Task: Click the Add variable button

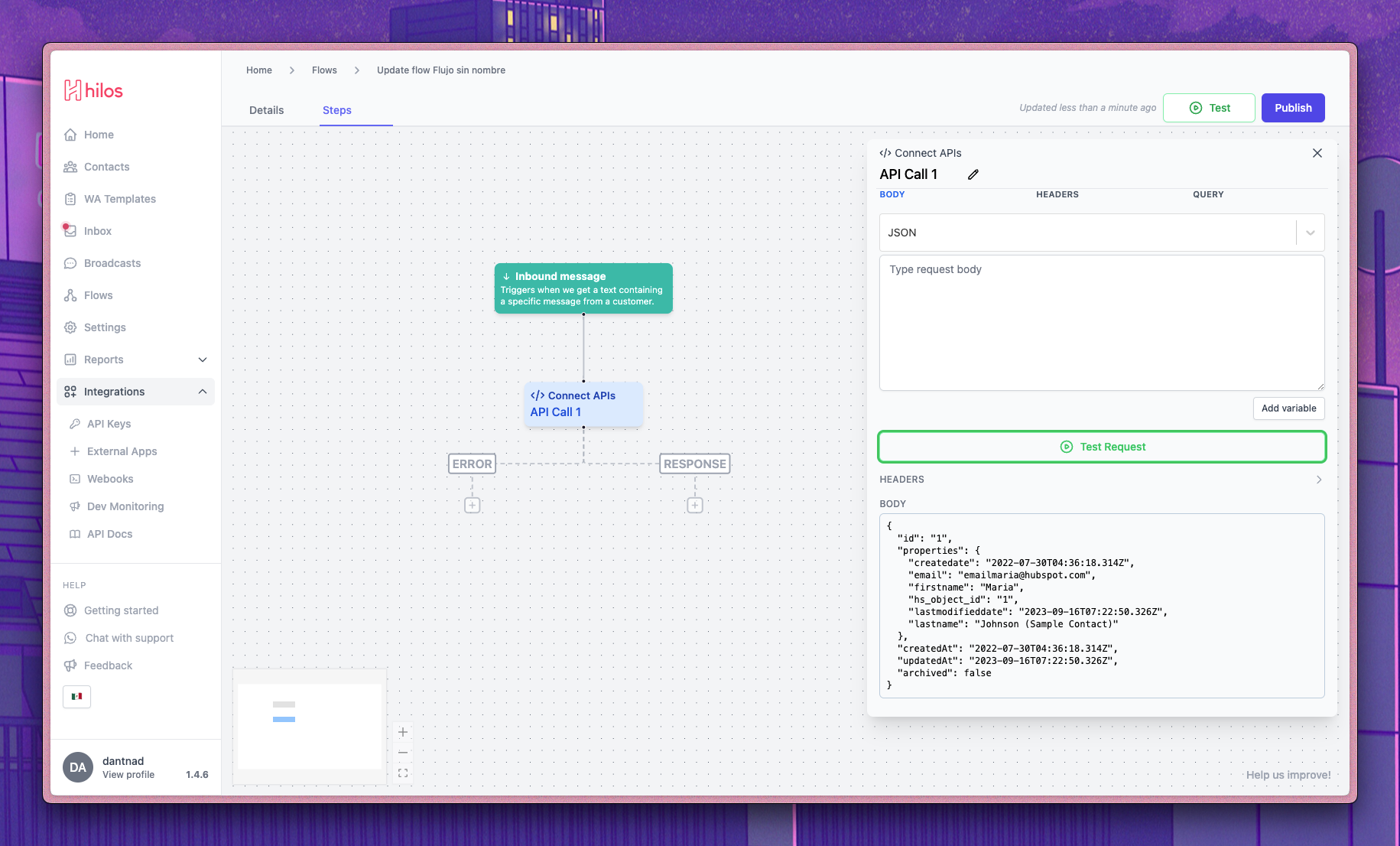Action: tap(1288, 408)
